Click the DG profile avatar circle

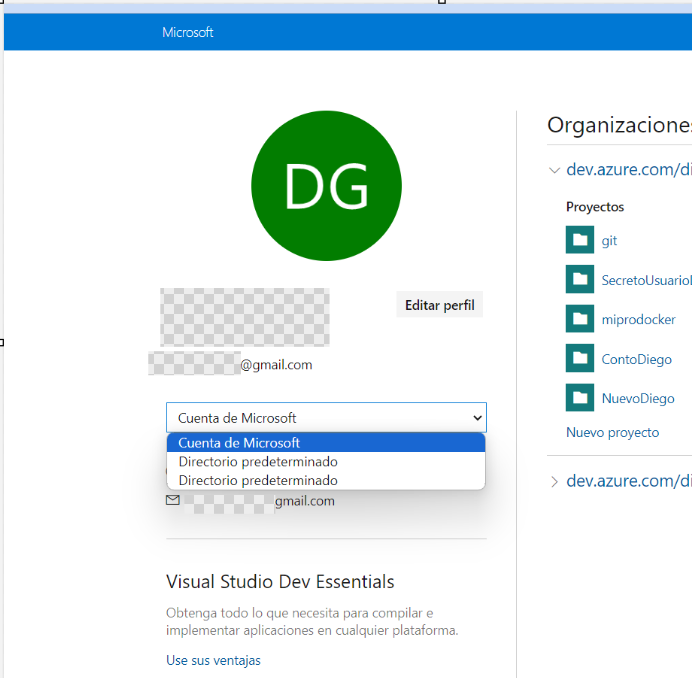[x=326, y=186]
